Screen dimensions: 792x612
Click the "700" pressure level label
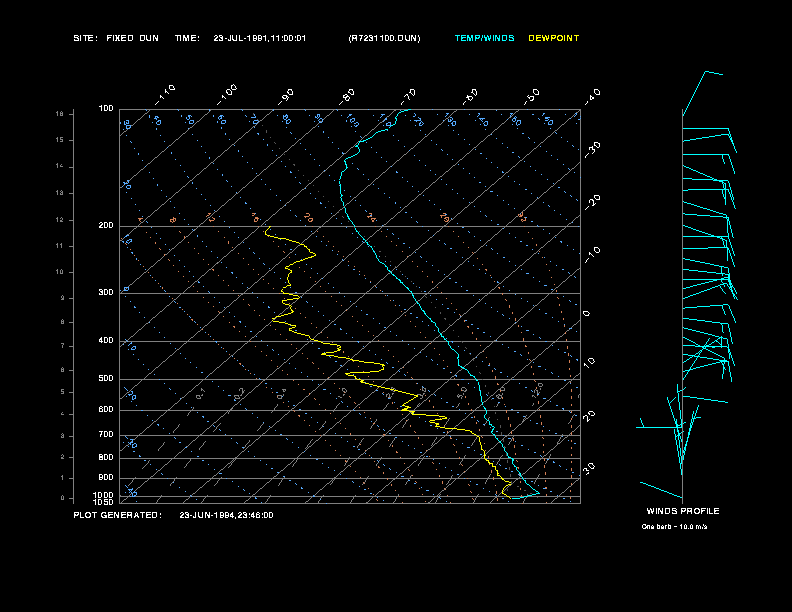(106, 434)
